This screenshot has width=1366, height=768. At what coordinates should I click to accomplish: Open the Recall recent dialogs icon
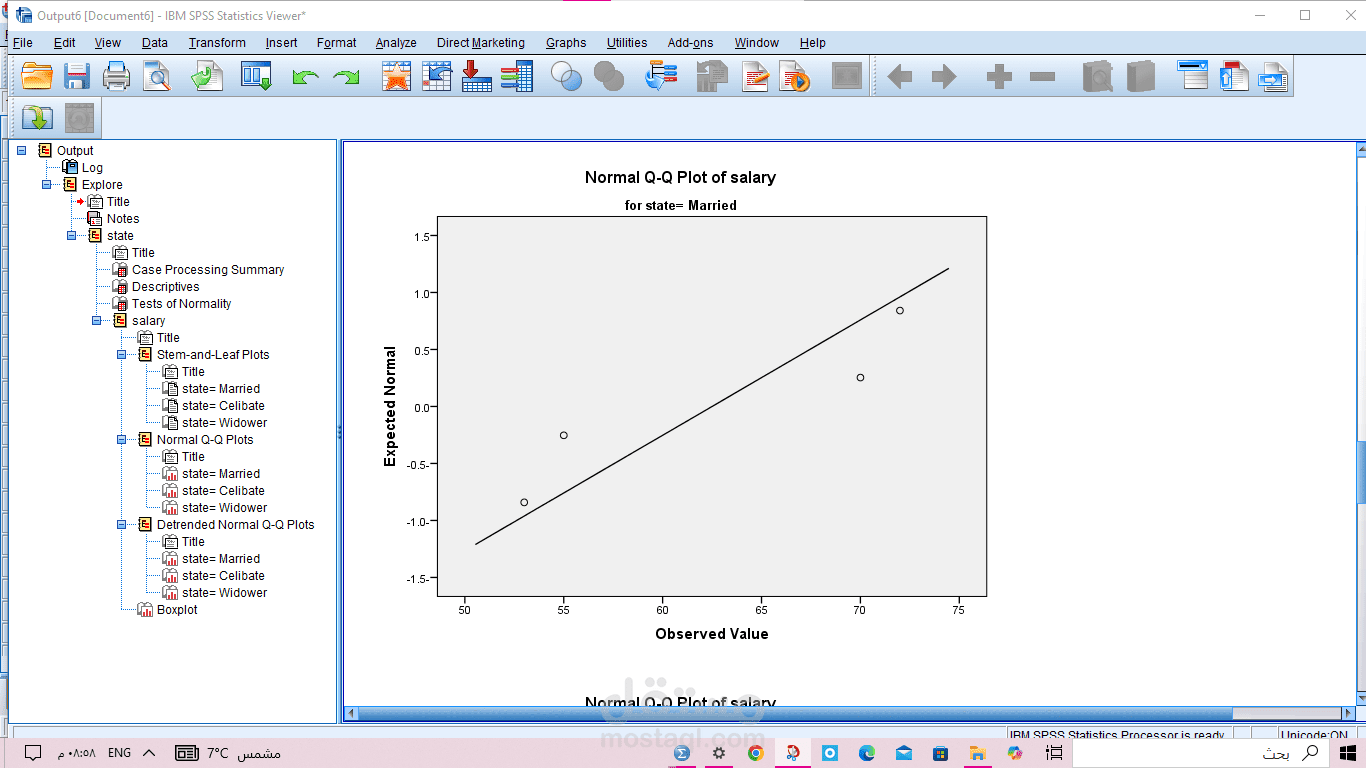click(x=256, y=76)
